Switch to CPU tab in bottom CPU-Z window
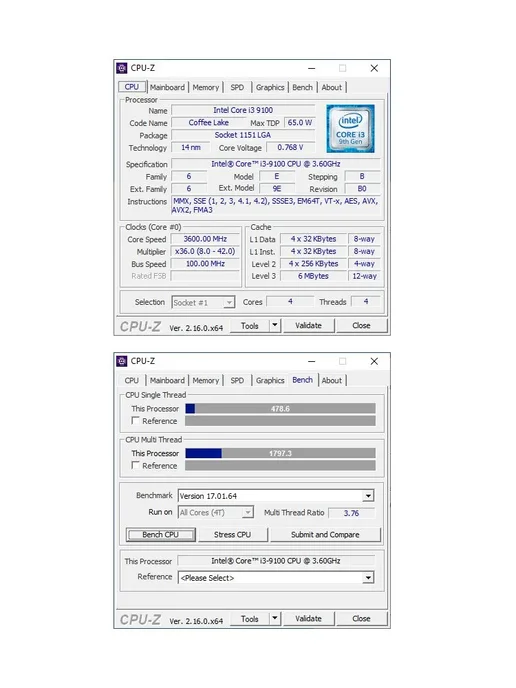This screenshot has width=516, height=688. click(x=132, y=380)
